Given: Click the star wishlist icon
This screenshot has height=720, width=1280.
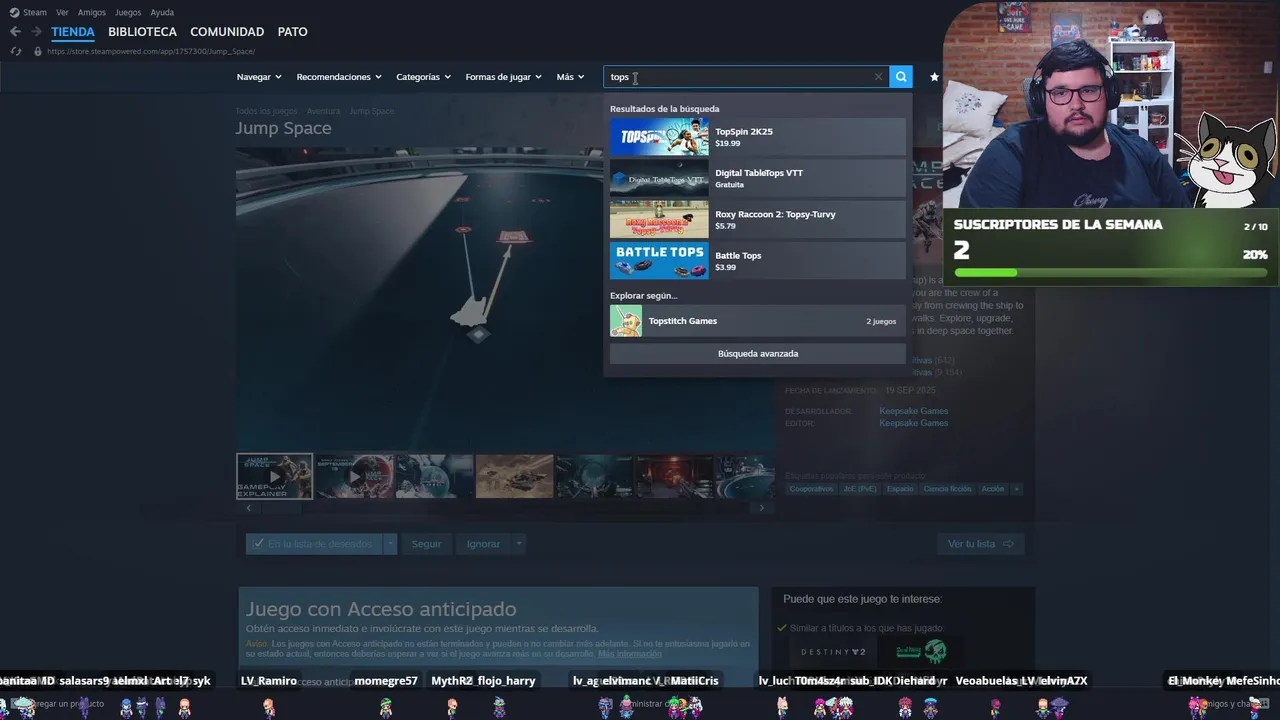Looking at the screenshot, I should coord(934,77).
